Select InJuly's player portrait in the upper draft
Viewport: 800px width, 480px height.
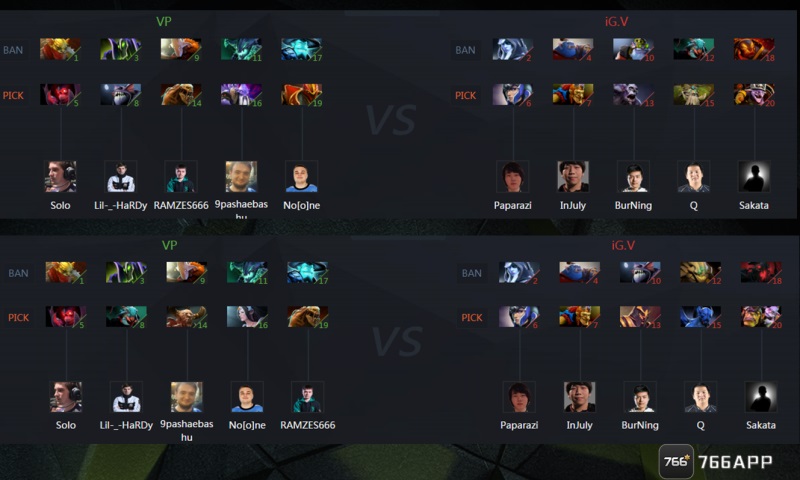point(573,176)
